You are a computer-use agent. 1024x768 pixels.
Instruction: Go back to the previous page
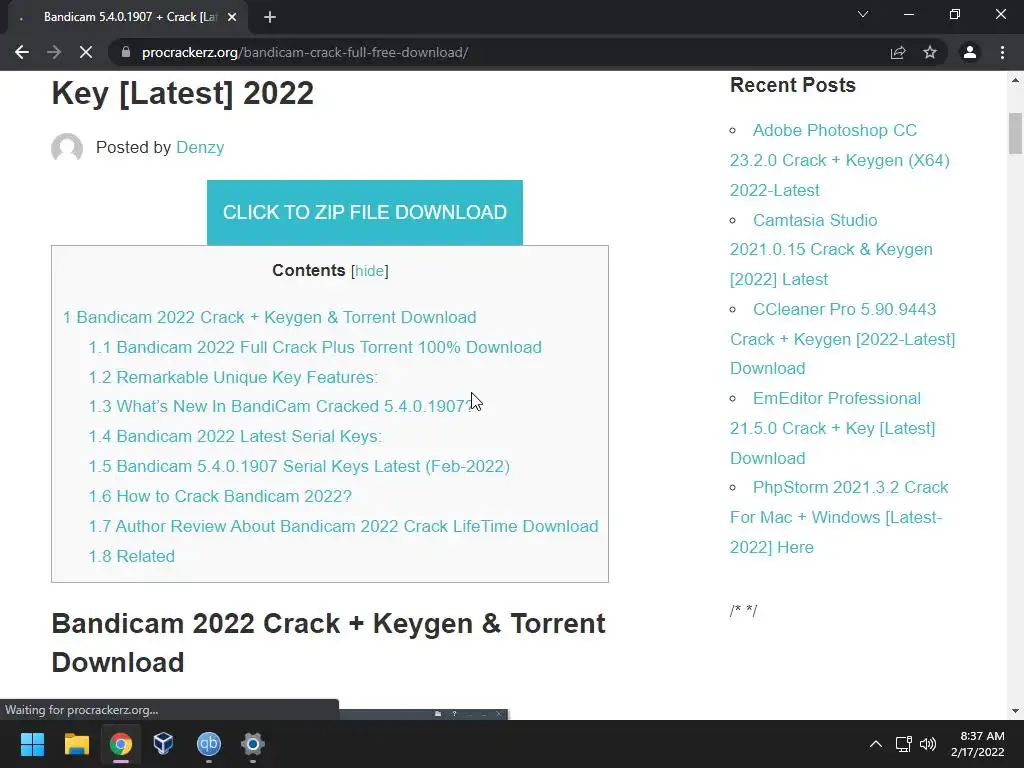tap(22, 52)
